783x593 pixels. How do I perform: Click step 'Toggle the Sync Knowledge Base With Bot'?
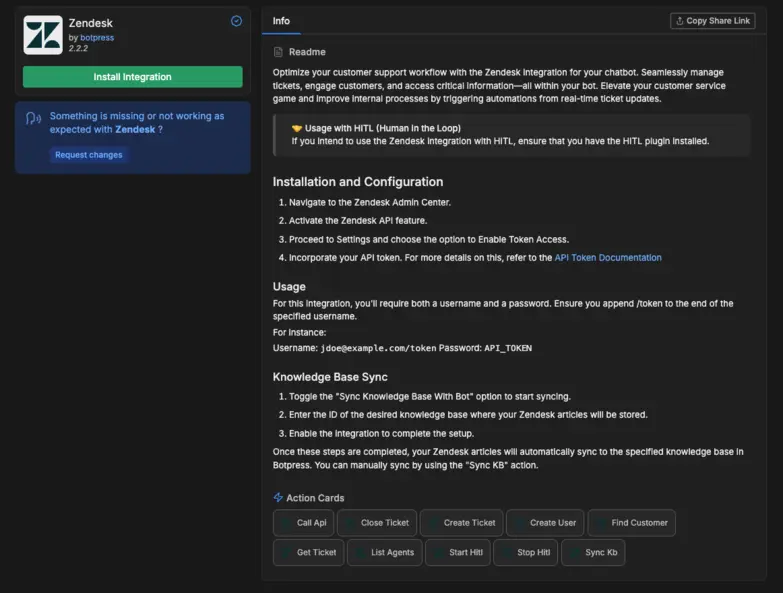pos(430,396)
